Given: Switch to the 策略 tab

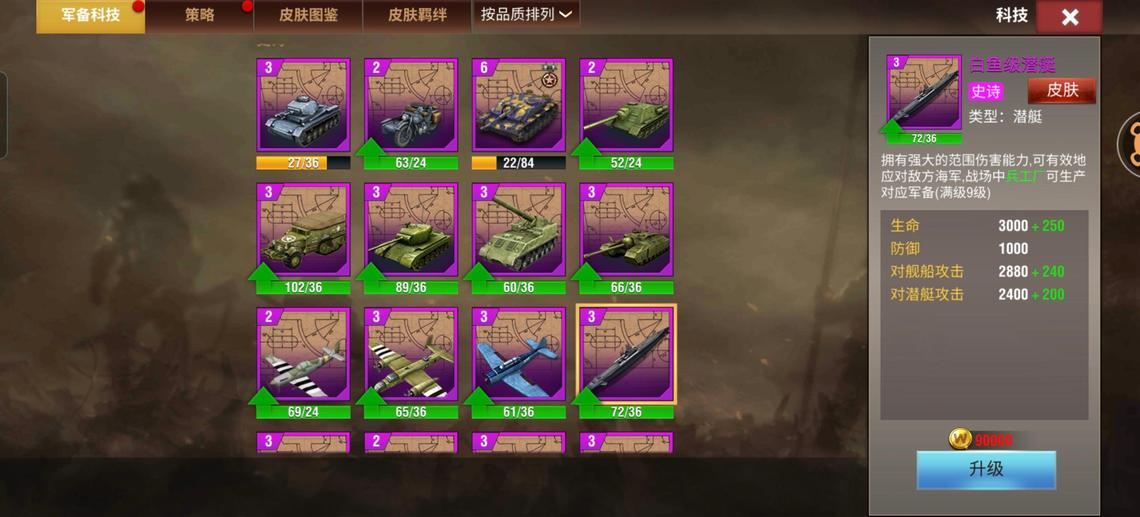Looking at the screenshot, I should tap(199, 15).
